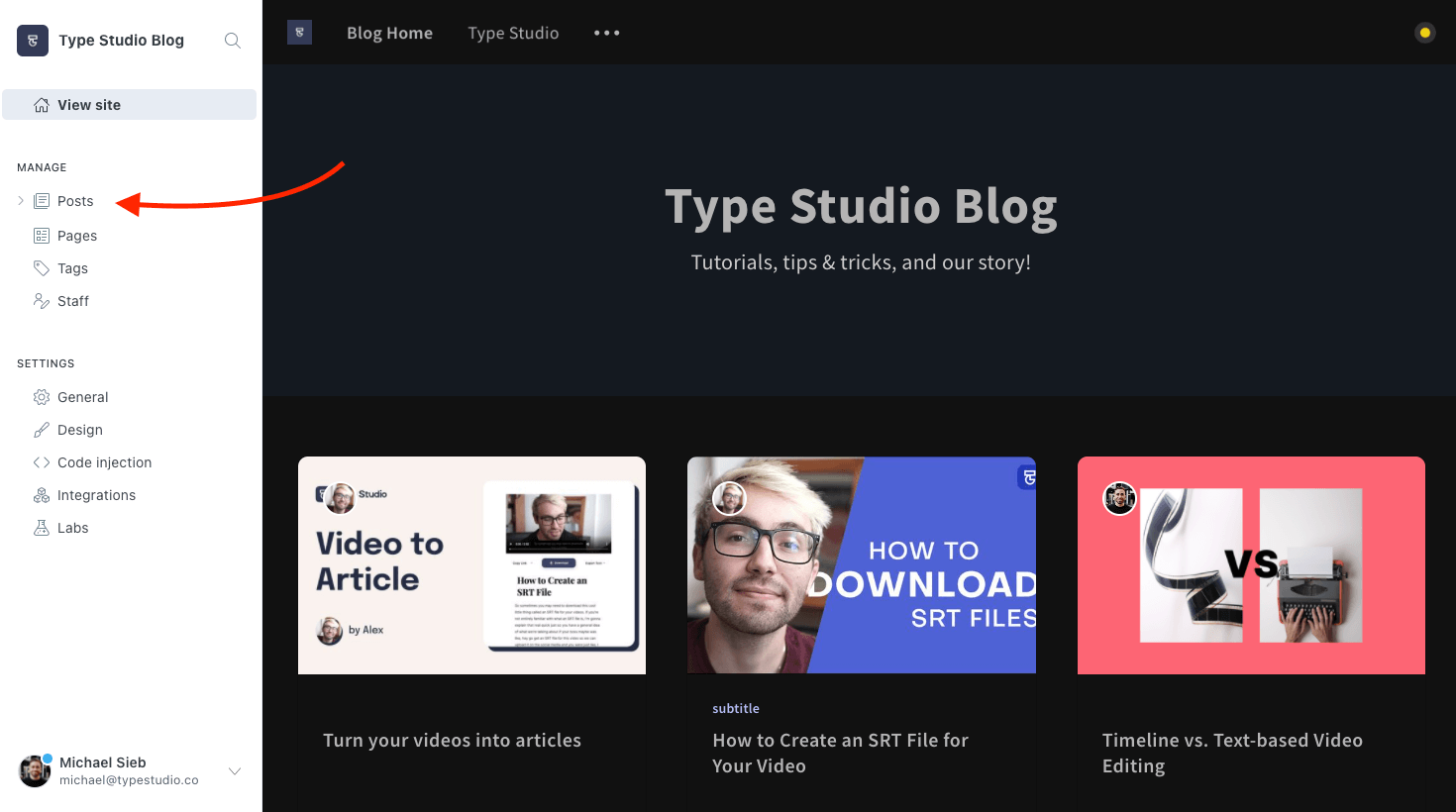Viewport: 1456px width, 812px height.
Task: Toggle dark mode with the yellow dot
Action: click(1424, 33)
